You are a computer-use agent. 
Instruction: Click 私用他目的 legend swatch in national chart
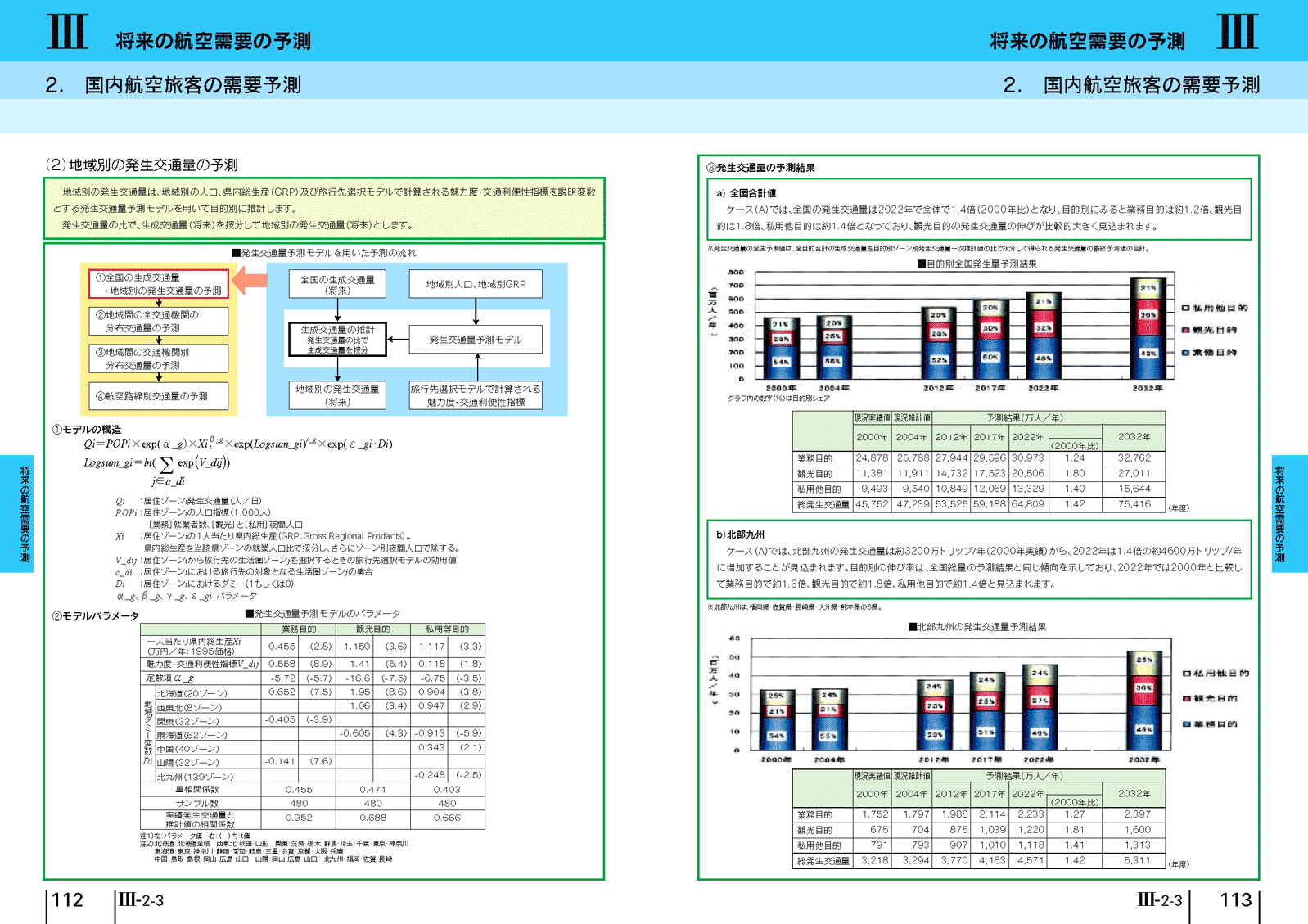pyautogui.click(x=1185, y=308)
